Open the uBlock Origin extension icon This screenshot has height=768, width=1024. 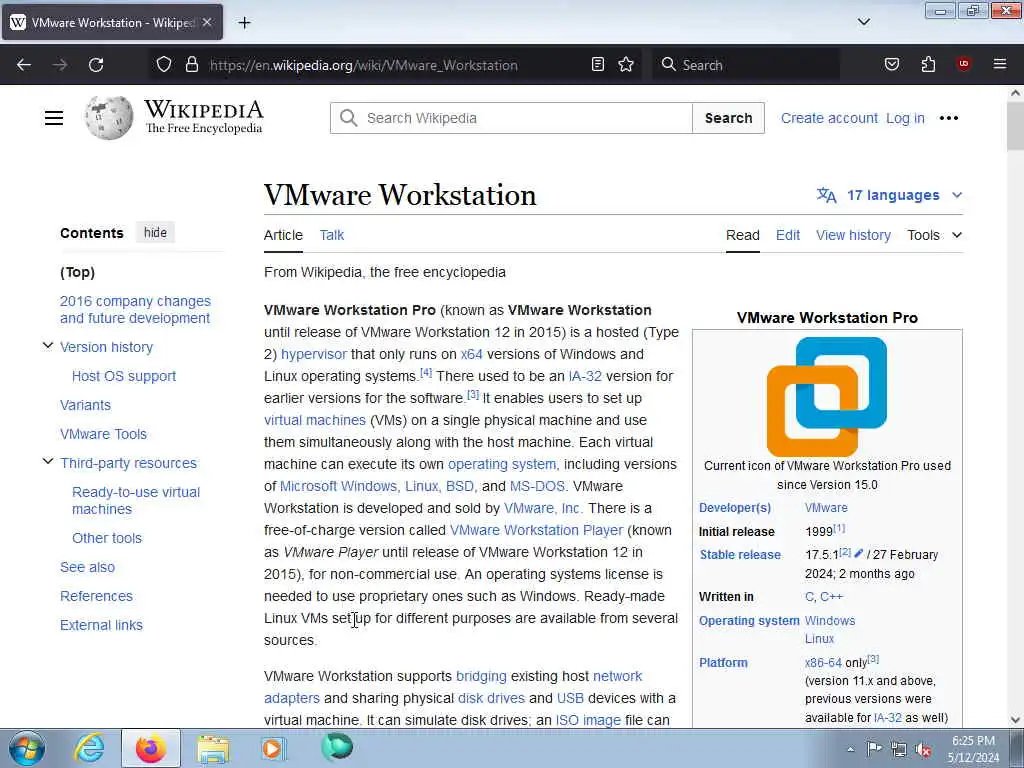click(963, 64)
